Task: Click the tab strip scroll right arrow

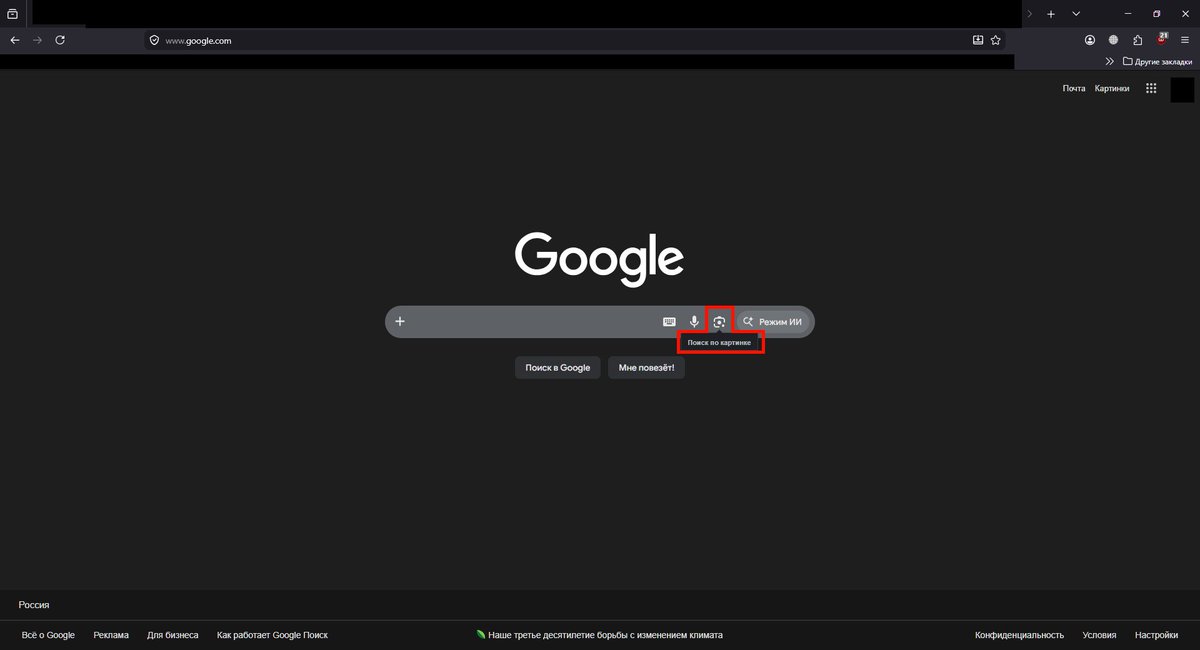Action: pos(1030,14)
